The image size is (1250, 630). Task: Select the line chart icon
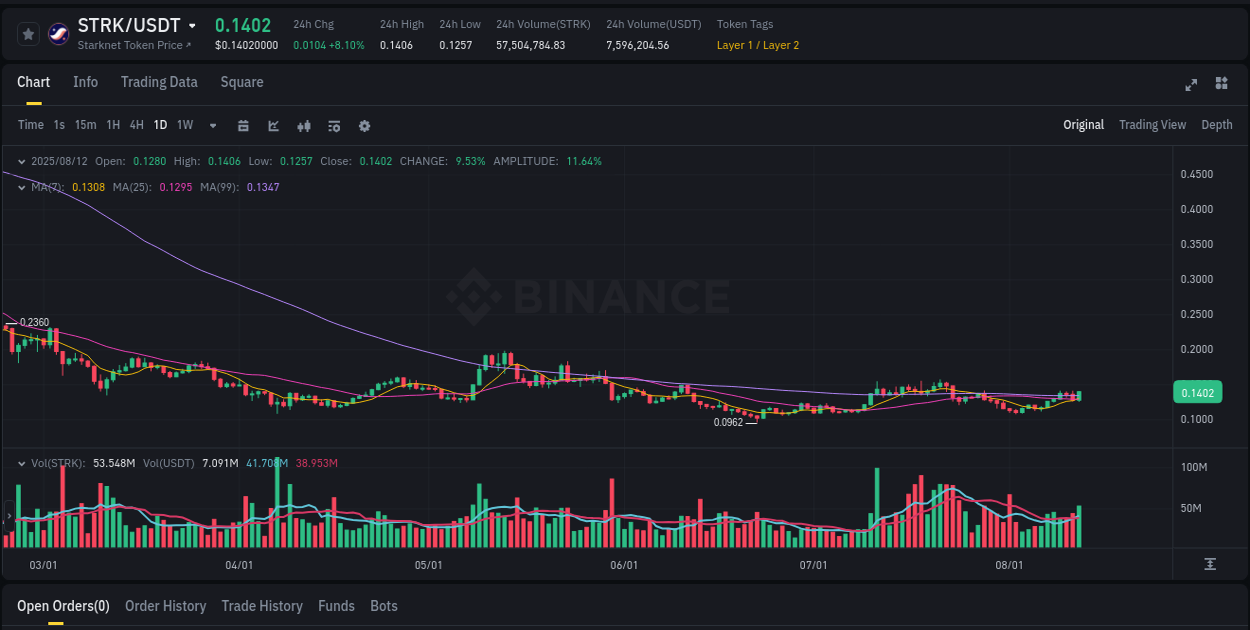pyautogui.click(x=273, y=125)
